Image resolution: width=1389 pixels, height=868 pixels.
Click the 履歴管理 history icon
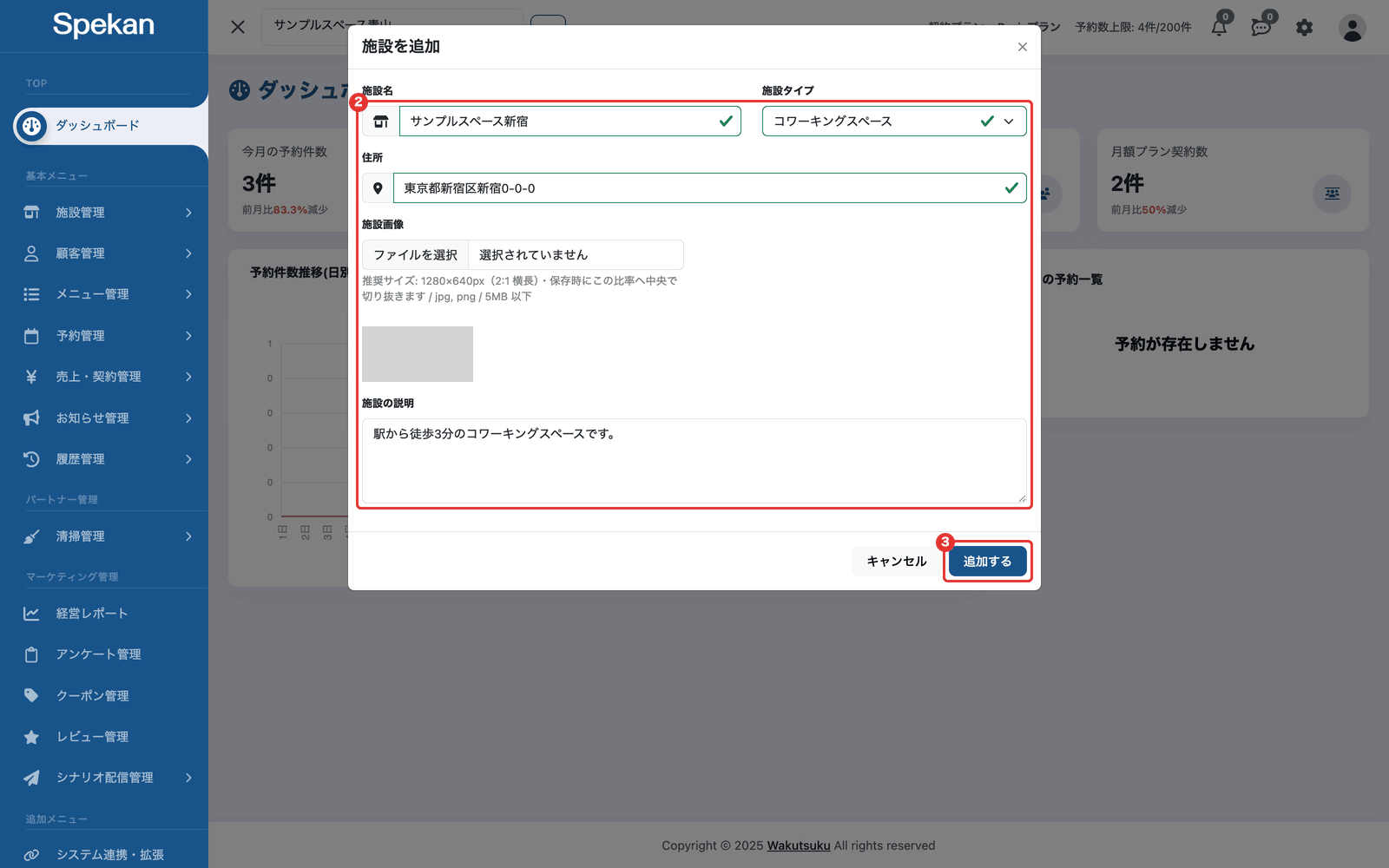tap(31, 459)
